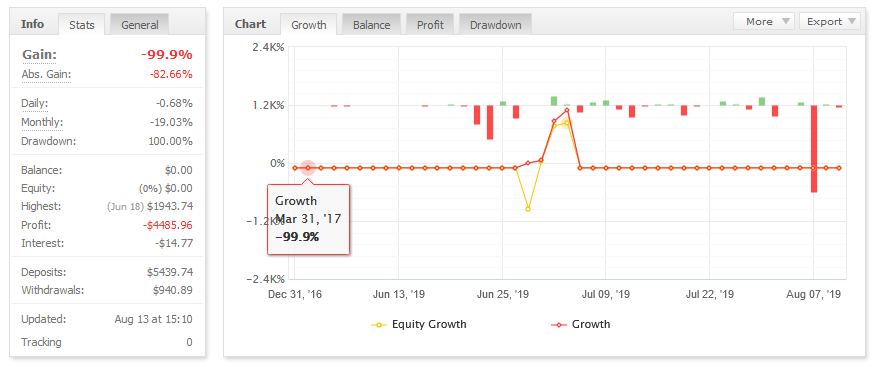Select the Stats info tab
This screenshot has height=367, width=881.
point(81,25)
